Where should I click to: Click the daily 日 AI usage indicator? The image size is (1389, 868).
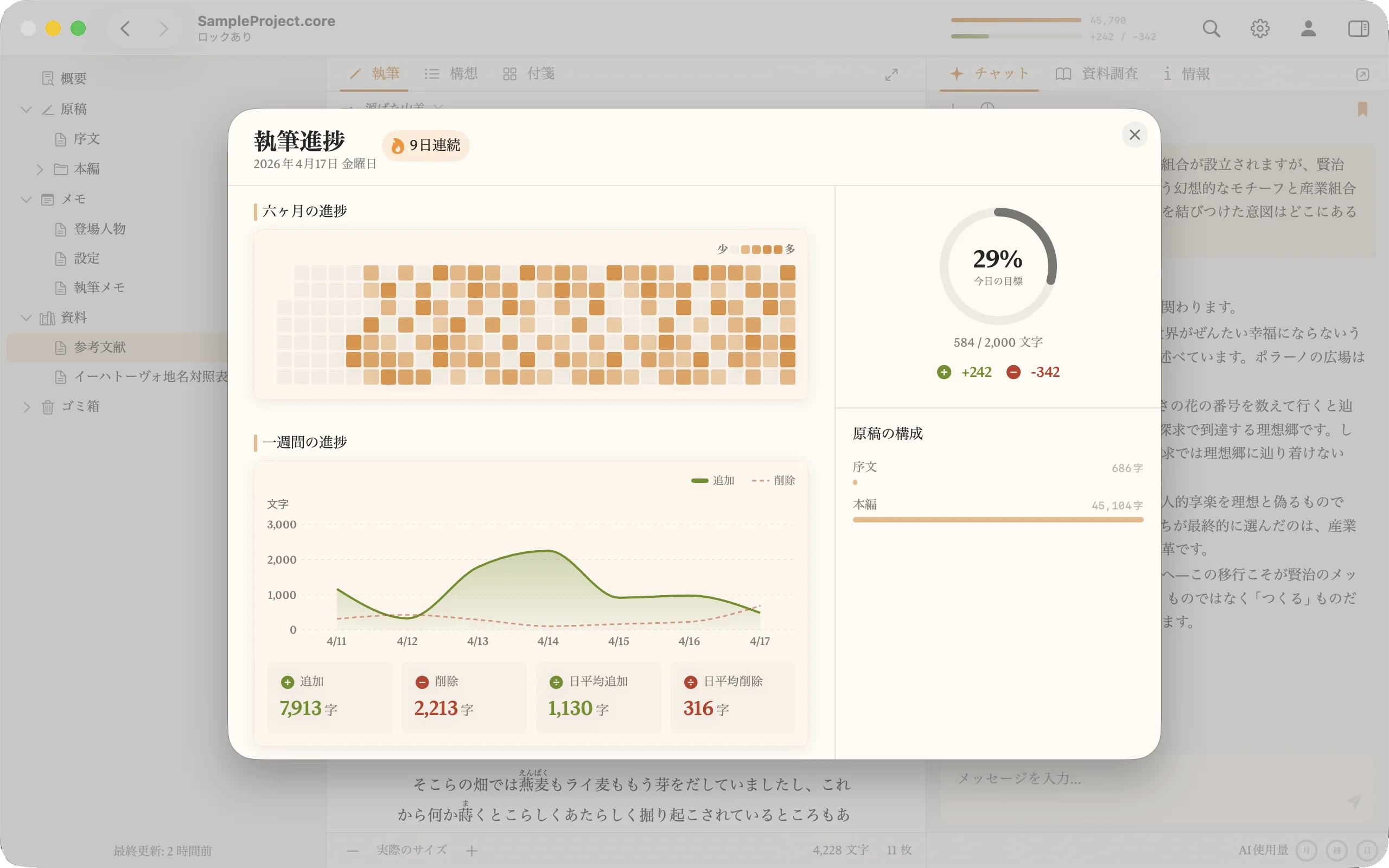point(1367,850)
